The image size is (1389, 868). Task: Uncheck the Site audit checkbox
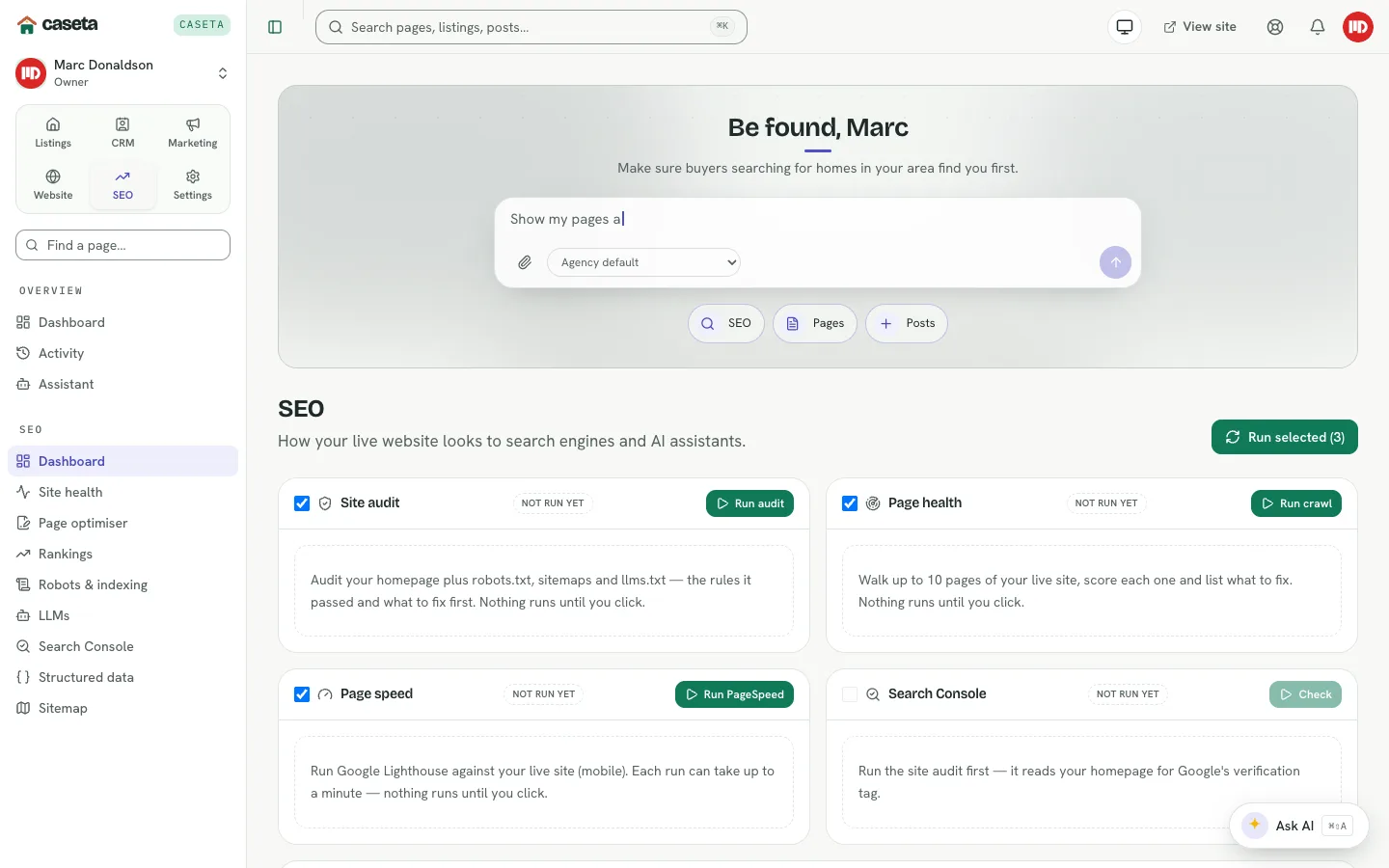click(302, 503)
